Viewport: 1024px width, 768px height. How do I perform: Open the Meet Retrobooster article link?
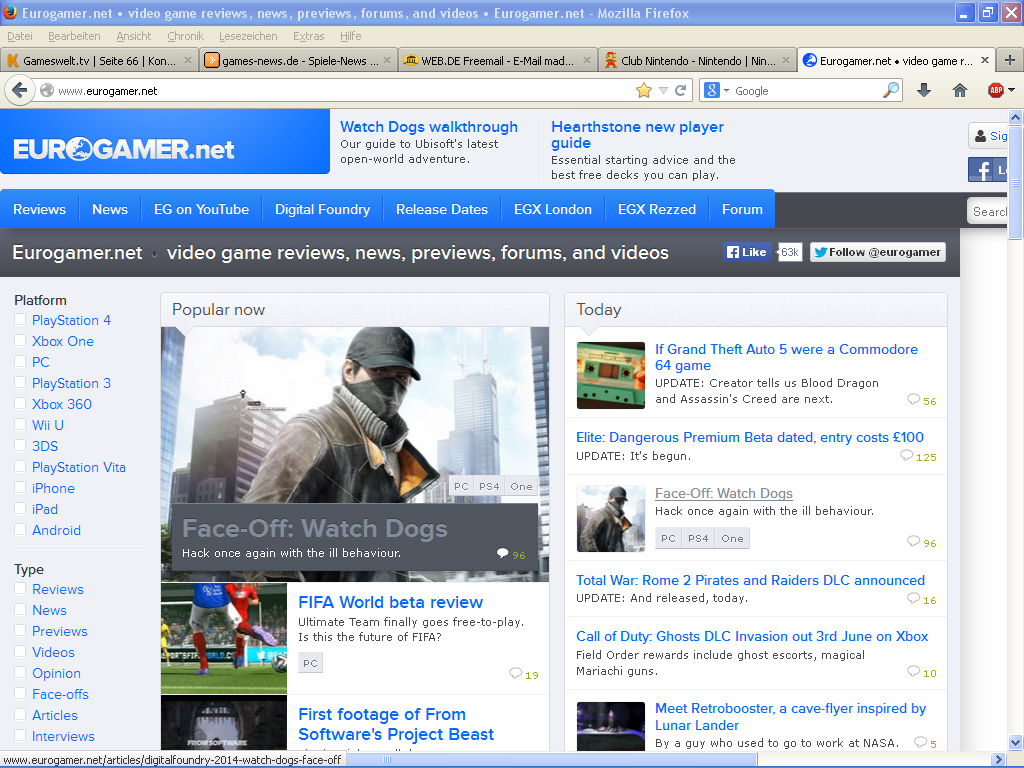[790, 716]
